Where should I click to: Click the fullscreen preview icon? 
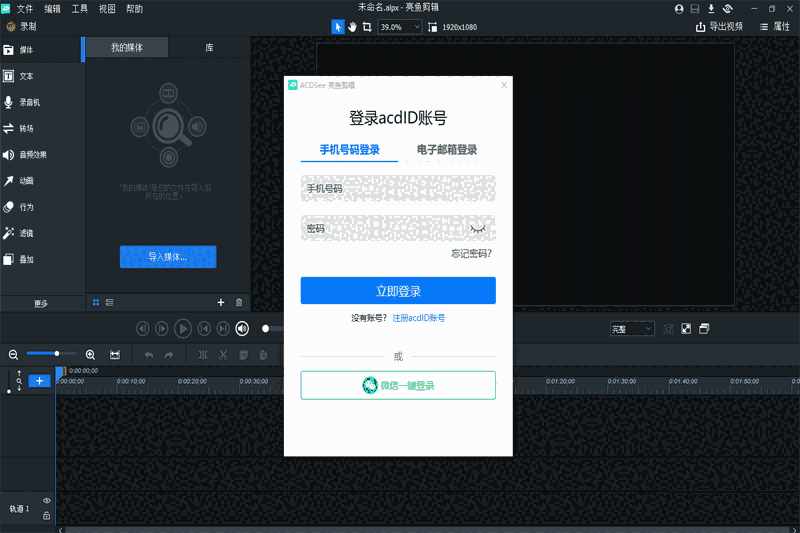click(x=686, y=329)
